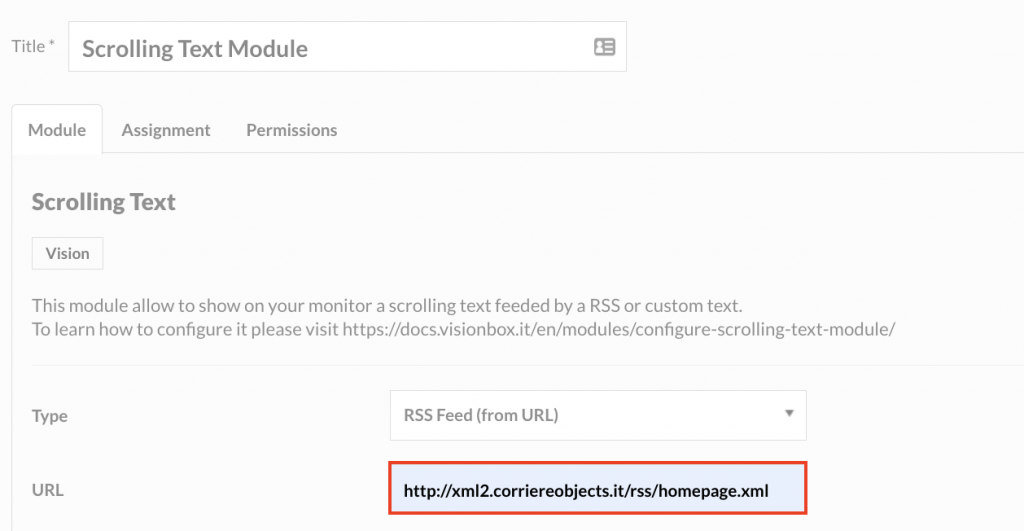Click the module description first sentence
This screenshot has width=1024, height=531.
[x=387, y=306]
